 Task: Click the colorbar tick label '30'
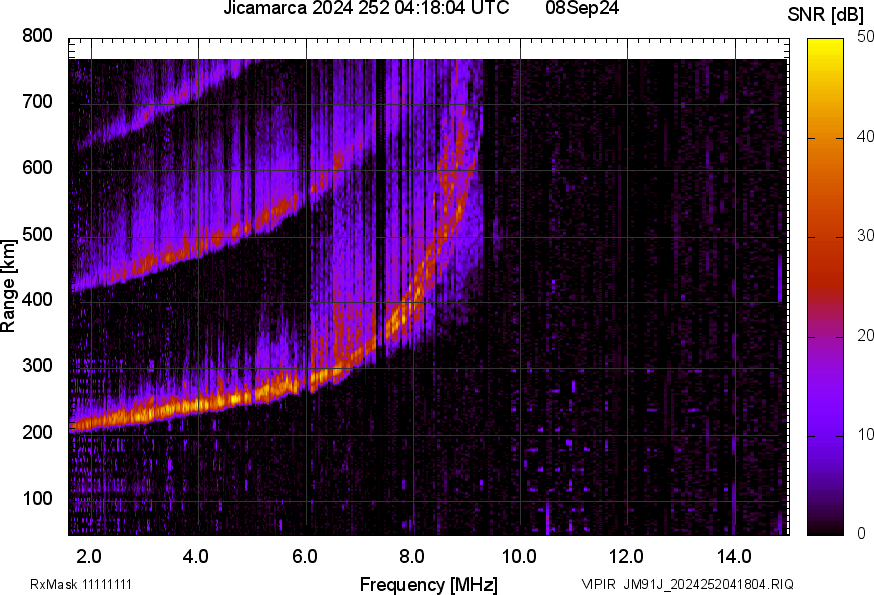click(865, 235)
